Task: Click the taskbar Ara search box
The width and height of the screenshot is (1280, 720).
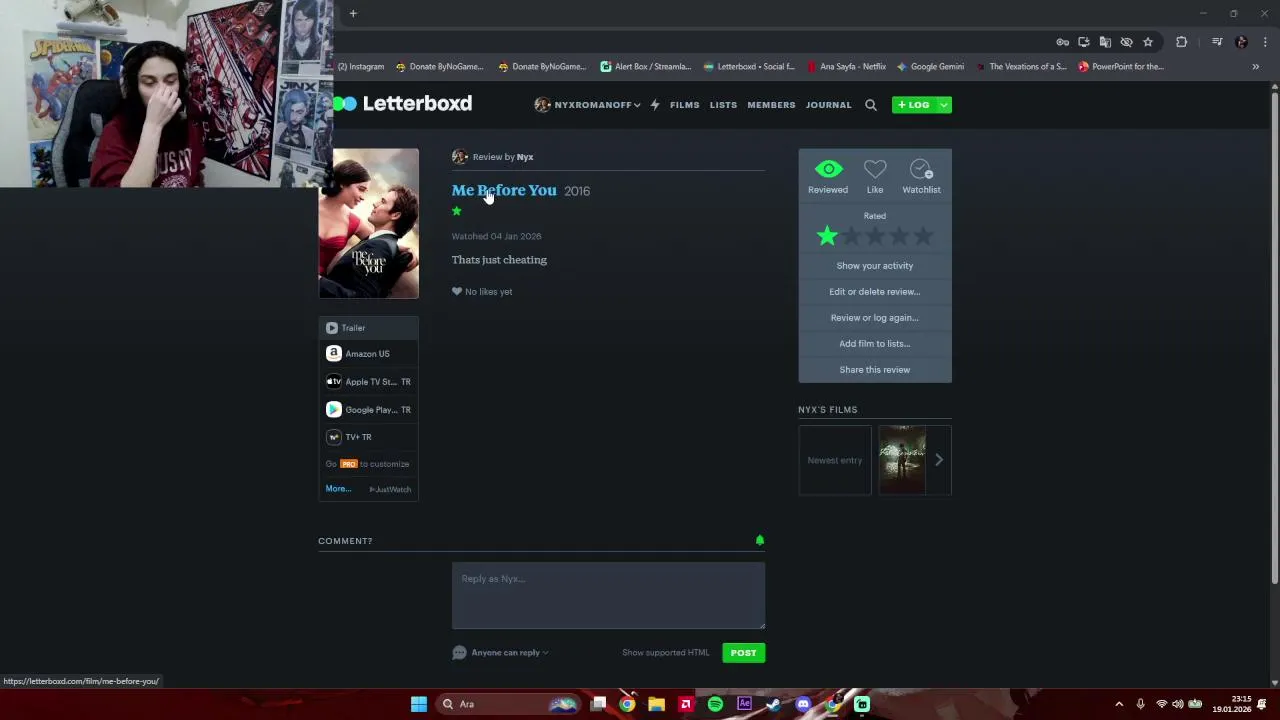Action: point(510,704)
